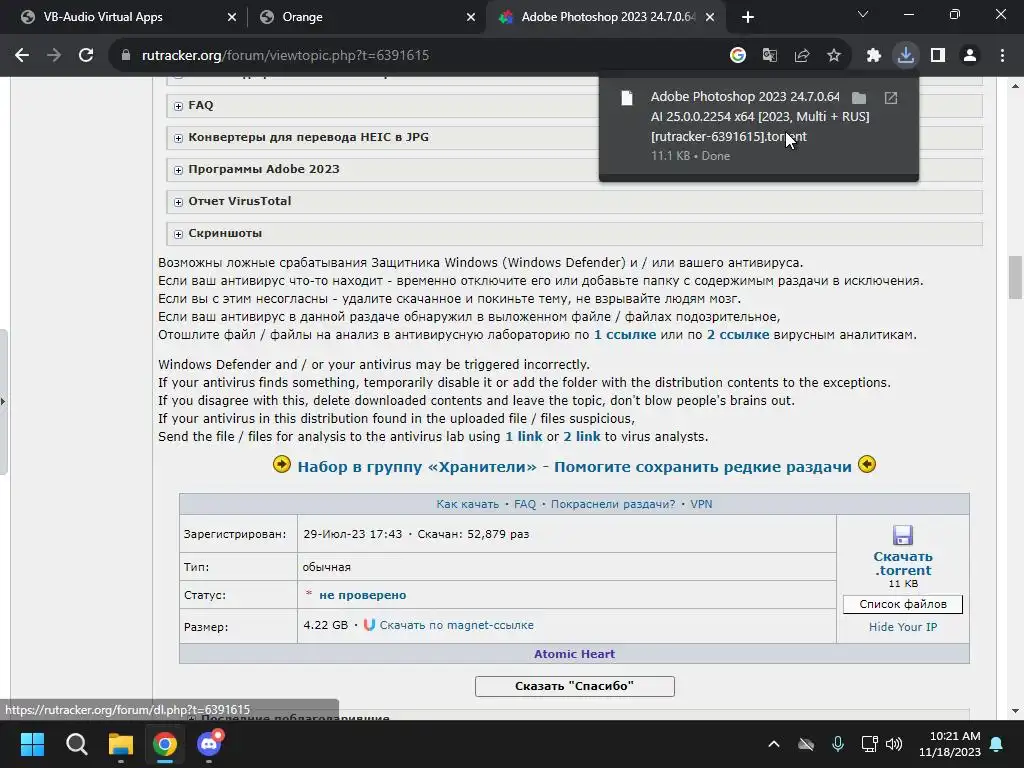Translate this page icon
The height and width of the screenshot is (768, 1024).
pyautogui.click(x=770, y=56)
